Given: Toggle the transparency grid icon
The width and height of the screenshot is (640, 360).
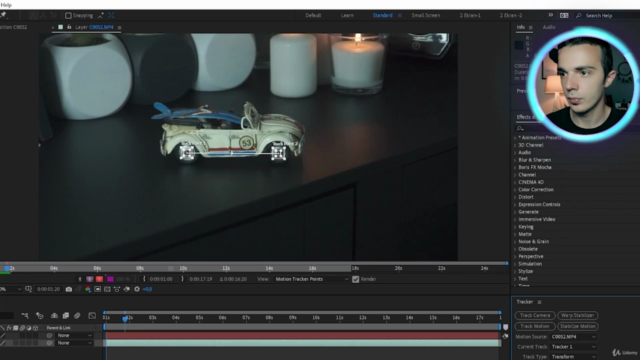Looking at the screenshot, I should tap(107, 289).
